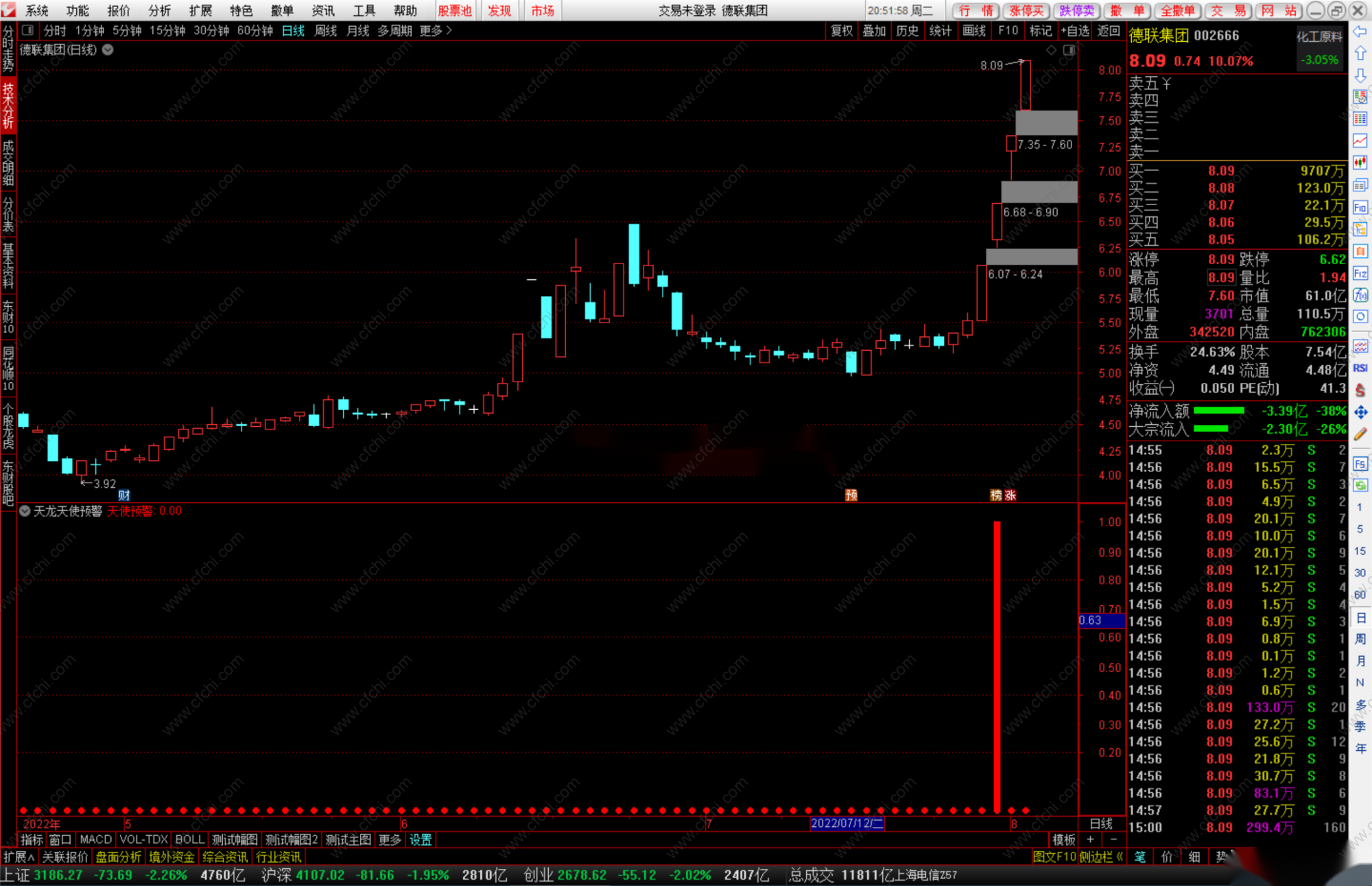1372x886 pixels.
Task: Click the F10 company info sidebar icon
Action: pos(1360,207)
